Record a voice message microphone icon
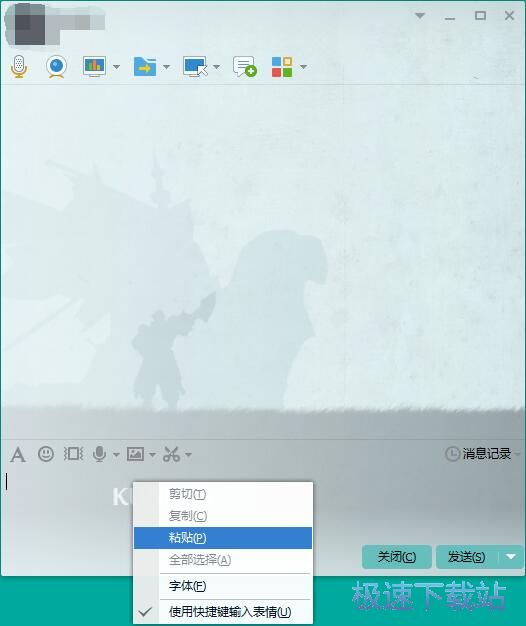This screenshot has height=626, width=526. [x=99, y=454]
